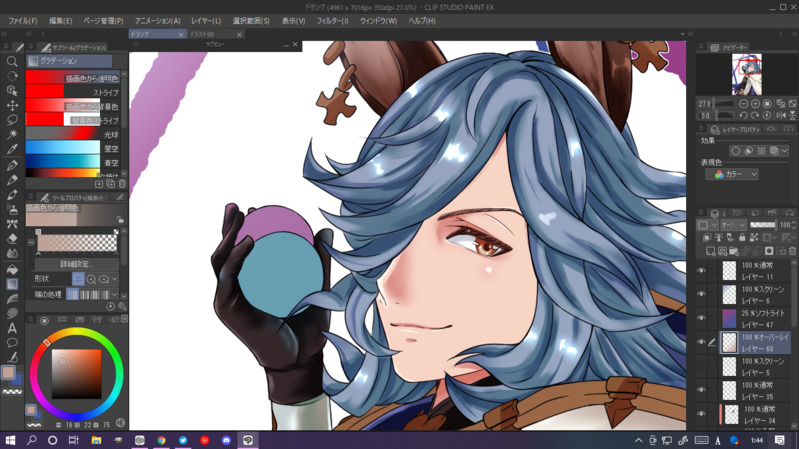Select the Lasso selection tool
The width and height of the screenshot is (799, 449).
point(12,120)
